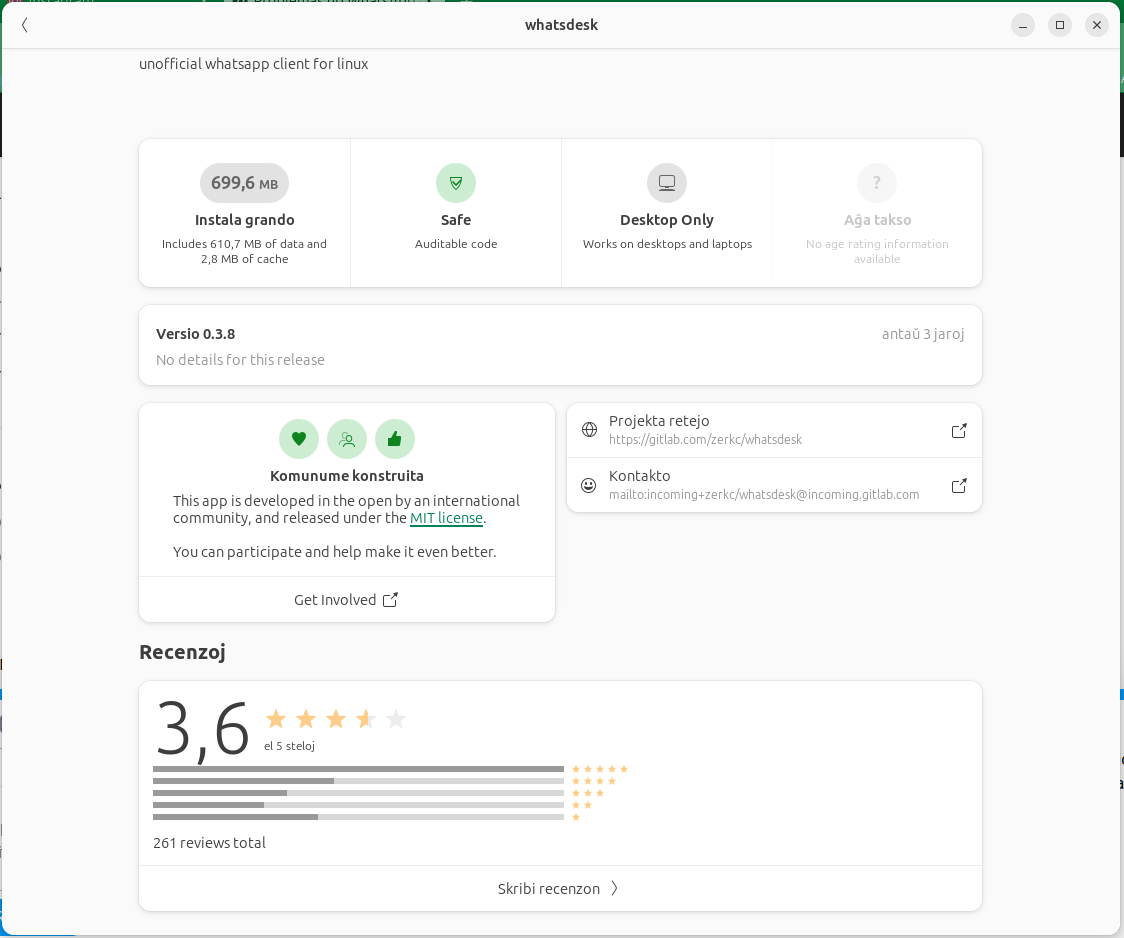Open the MIT license link
The width and height of the screenshot is (1124, 938).
(446, 518)
